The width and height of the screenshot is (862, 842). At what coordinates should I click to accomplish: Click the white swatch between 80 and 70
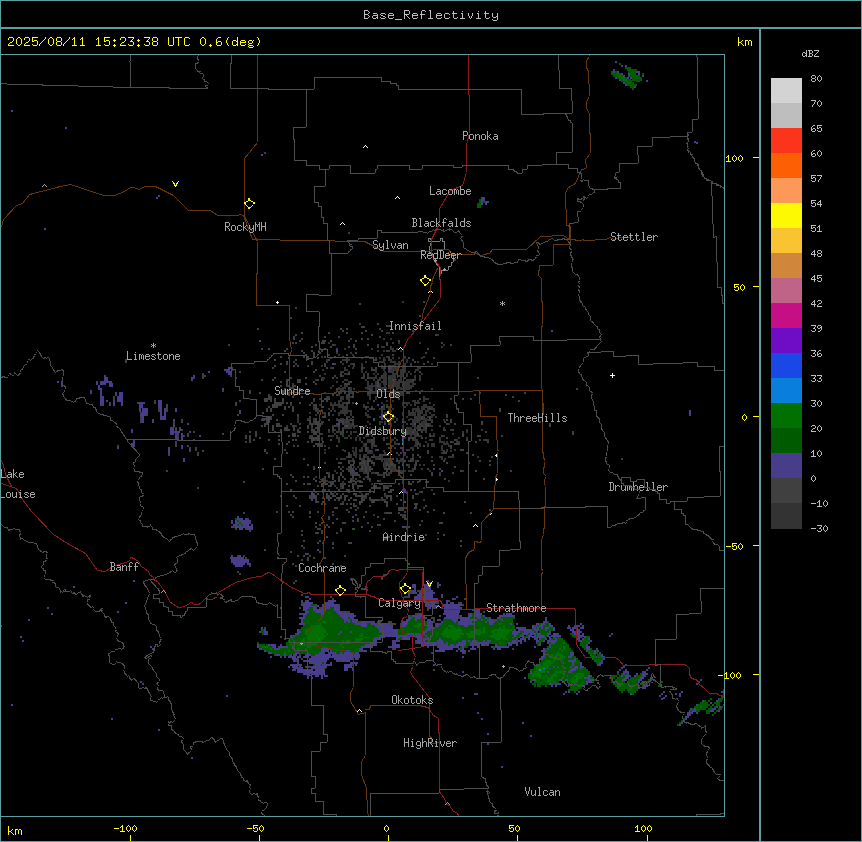786,91
